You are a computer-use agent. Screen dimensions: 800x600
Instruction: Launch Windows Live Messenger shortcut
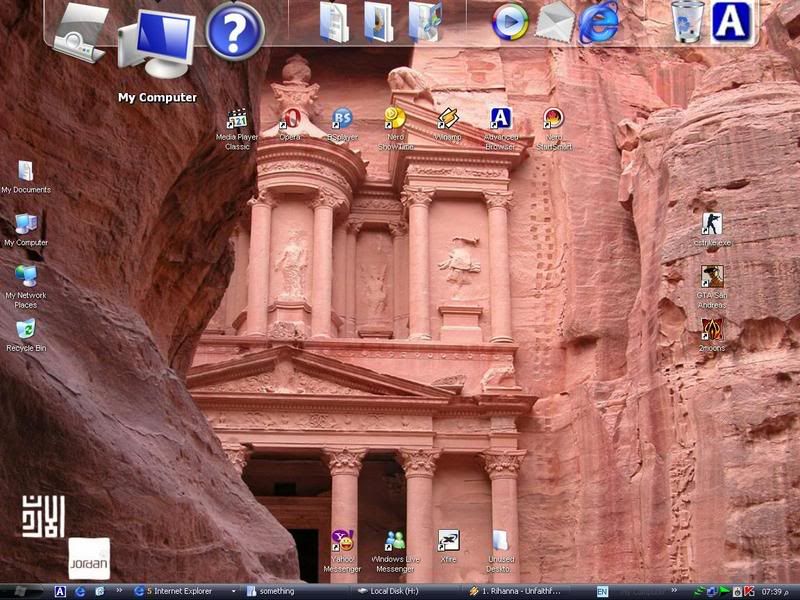click(395, 541)
